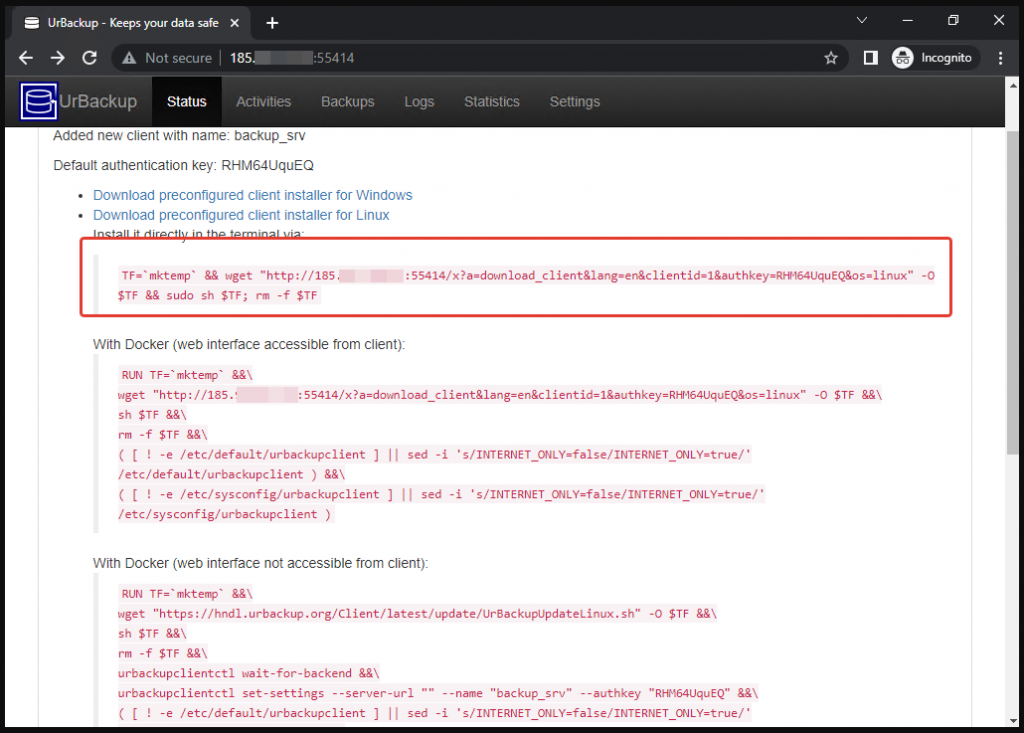Viewport: 1024px width, 733px height.
Task: Click the UrBackup logo icon
Action: point(39,102)
